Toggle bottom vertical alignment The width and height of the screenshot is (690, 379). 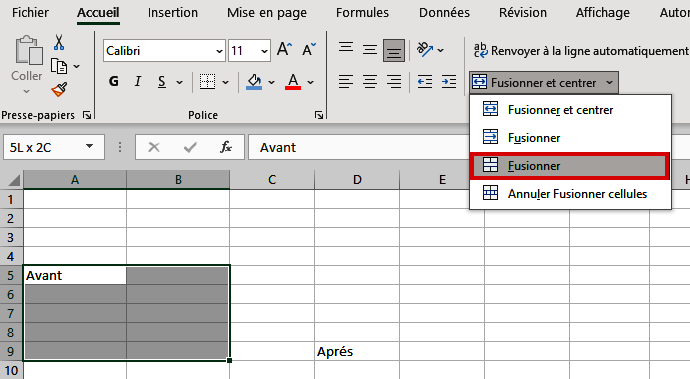point(394,50)
